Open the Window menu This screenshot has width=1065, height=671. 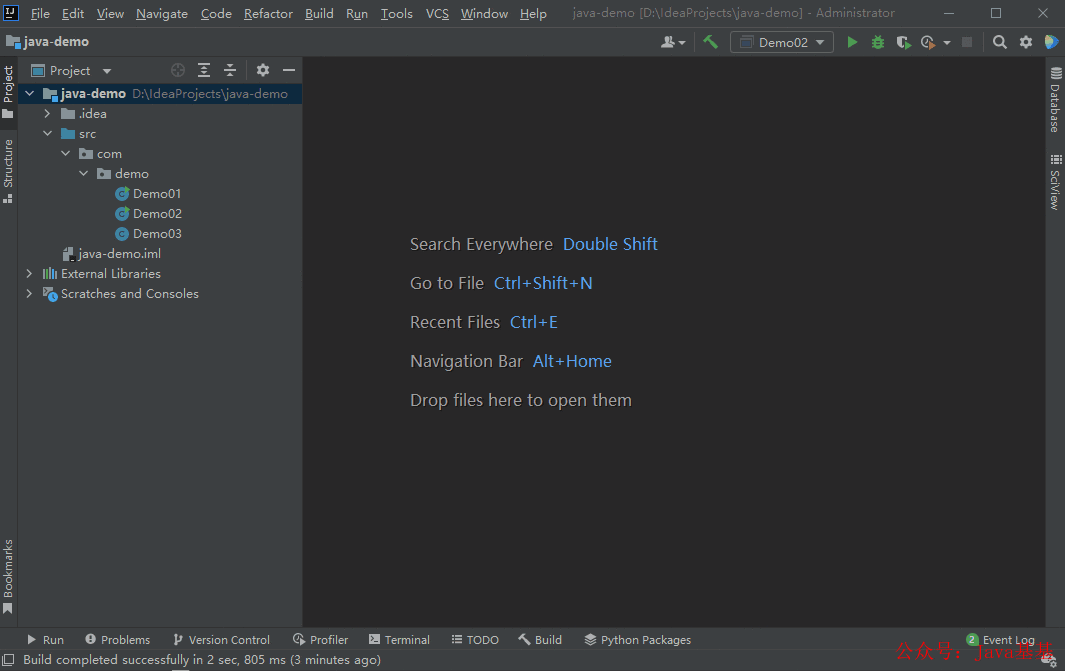coord(484,14)
